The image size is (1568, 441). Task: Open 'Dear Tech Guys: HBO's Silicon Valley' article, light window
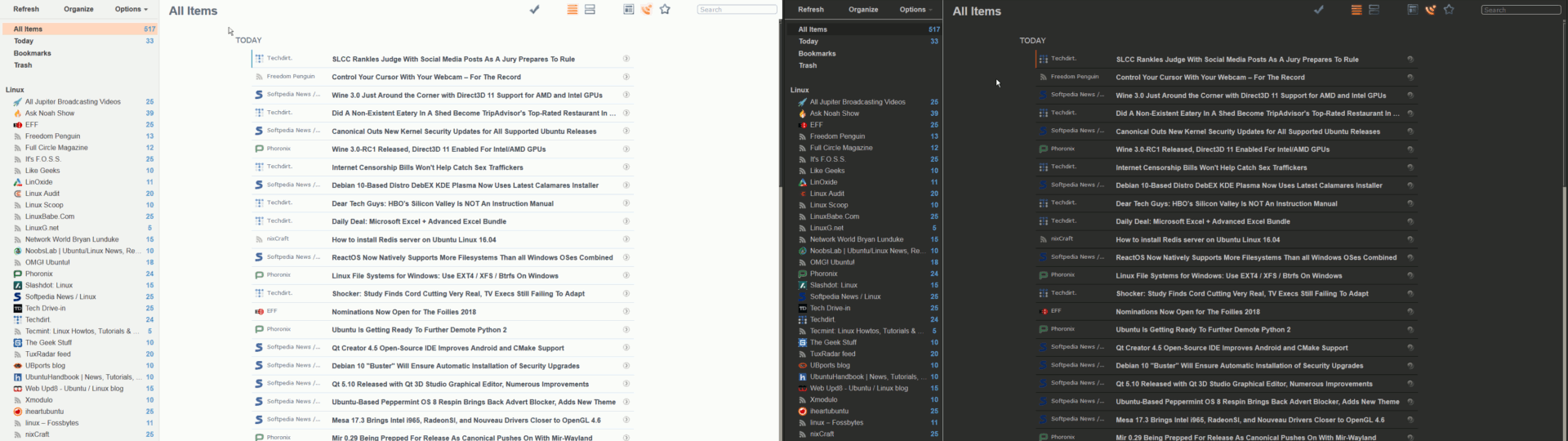click(x=443, y=203)
